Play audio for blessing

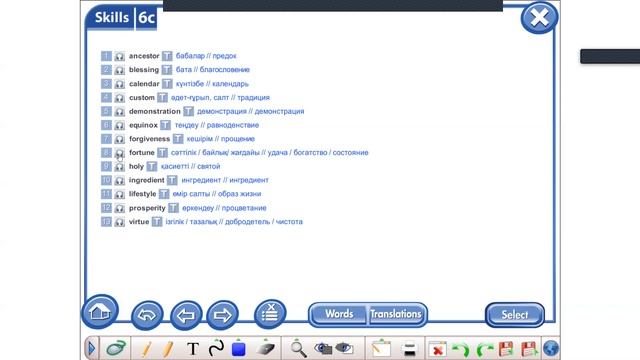(119, 70)
